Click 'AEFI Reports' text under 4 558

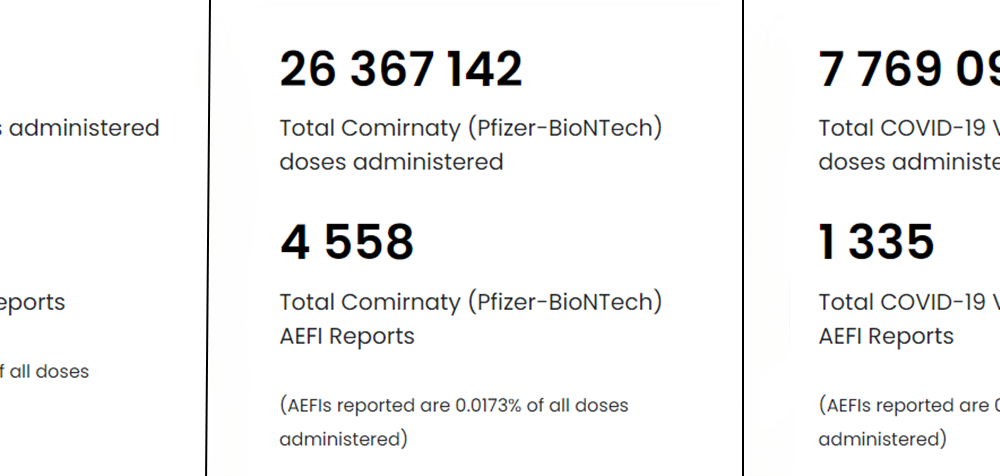pos(346,336)
